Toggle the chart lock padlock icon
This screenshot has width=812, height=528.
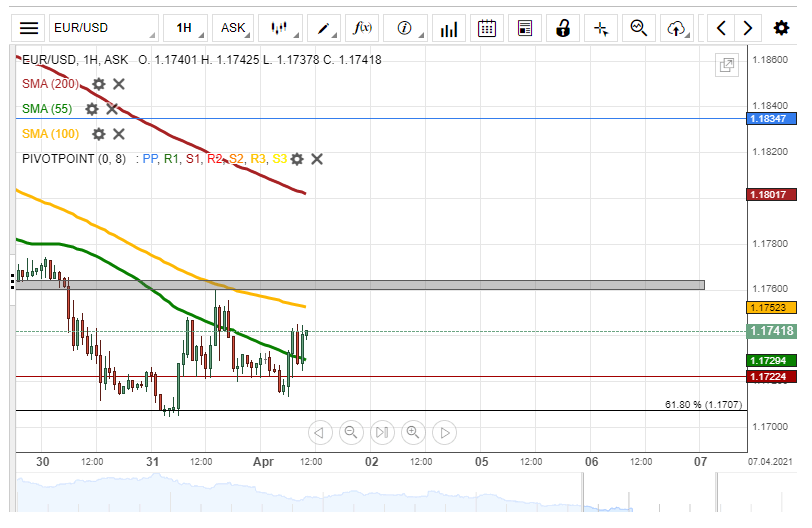pos(563,28)
